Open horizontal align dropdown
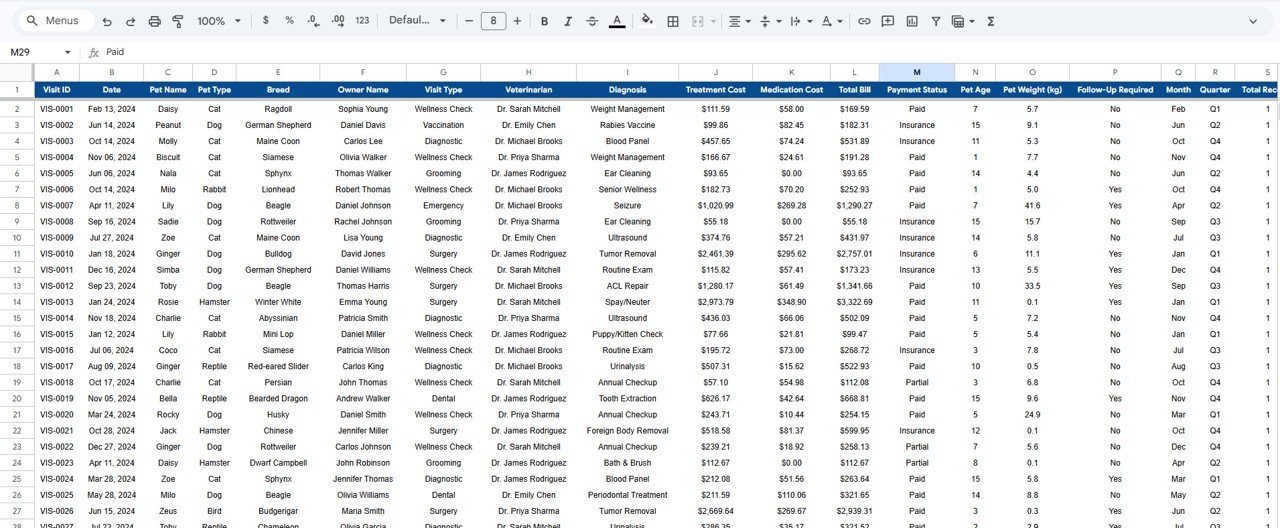Viewport: 1280px width, 528px height. [x=740, y=21]
